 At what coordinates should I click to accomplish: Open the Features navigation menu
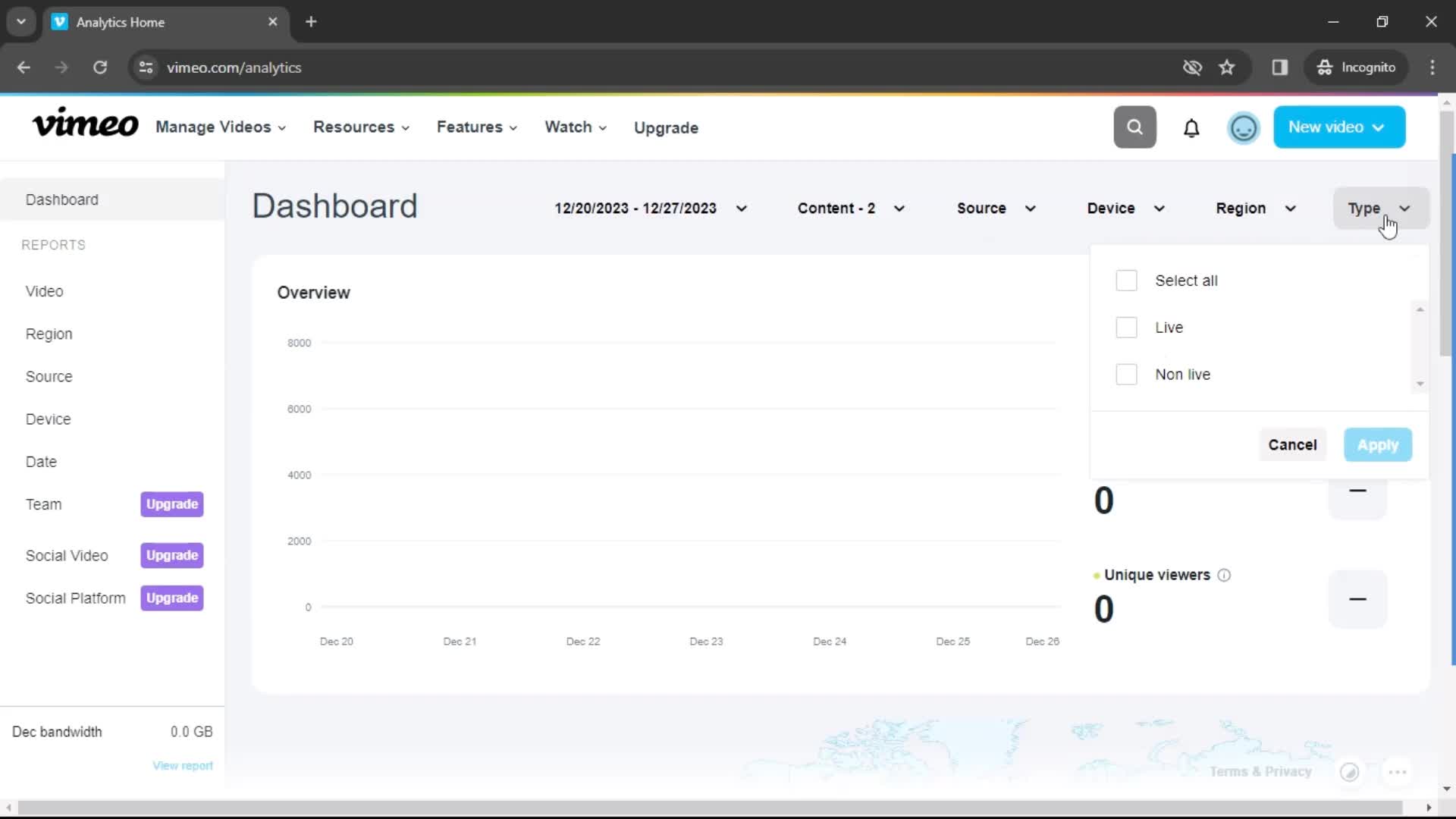(476, 127)
